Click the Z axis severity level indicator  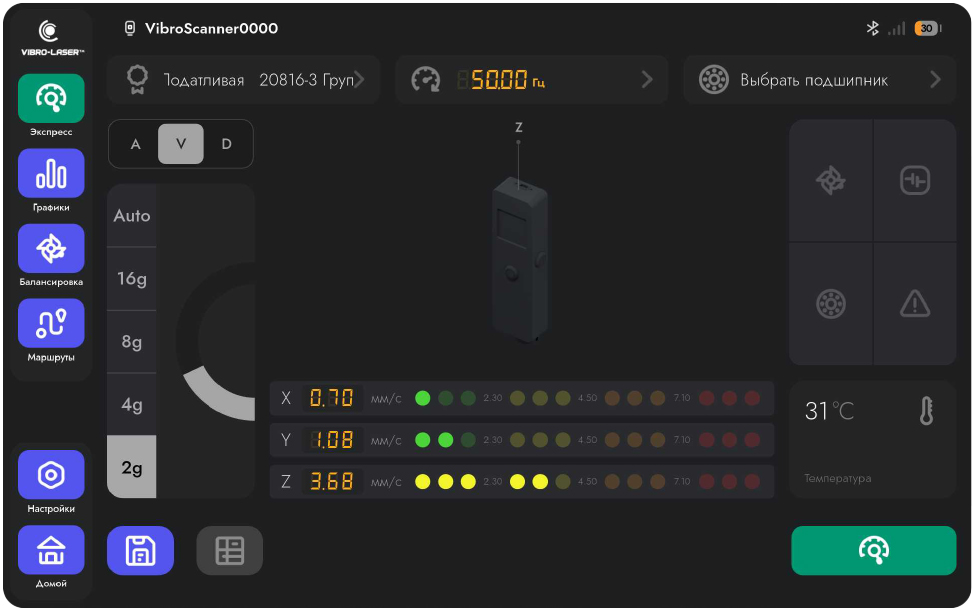point(587,482)
